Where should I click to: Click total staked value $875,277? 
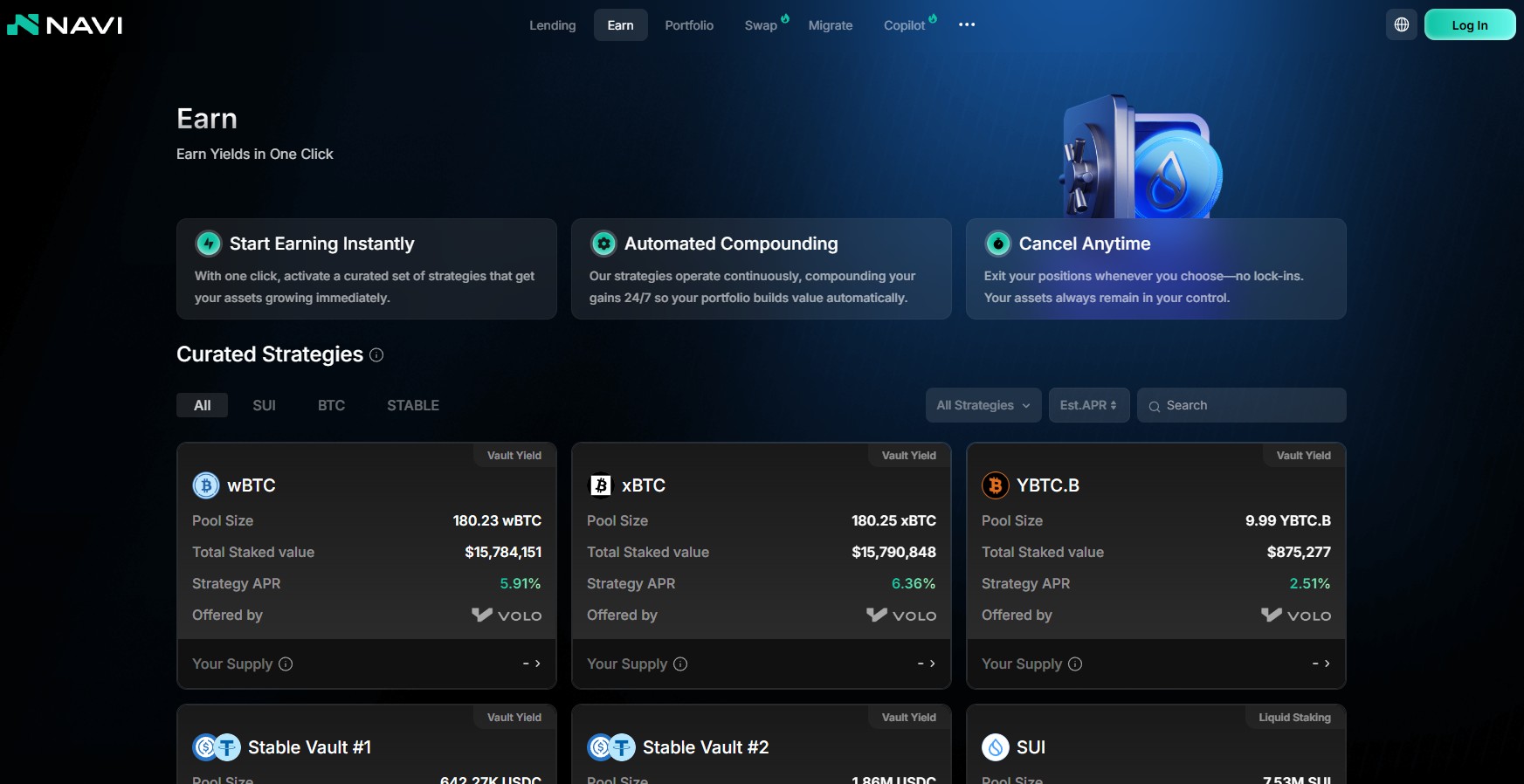(1299, 552)
